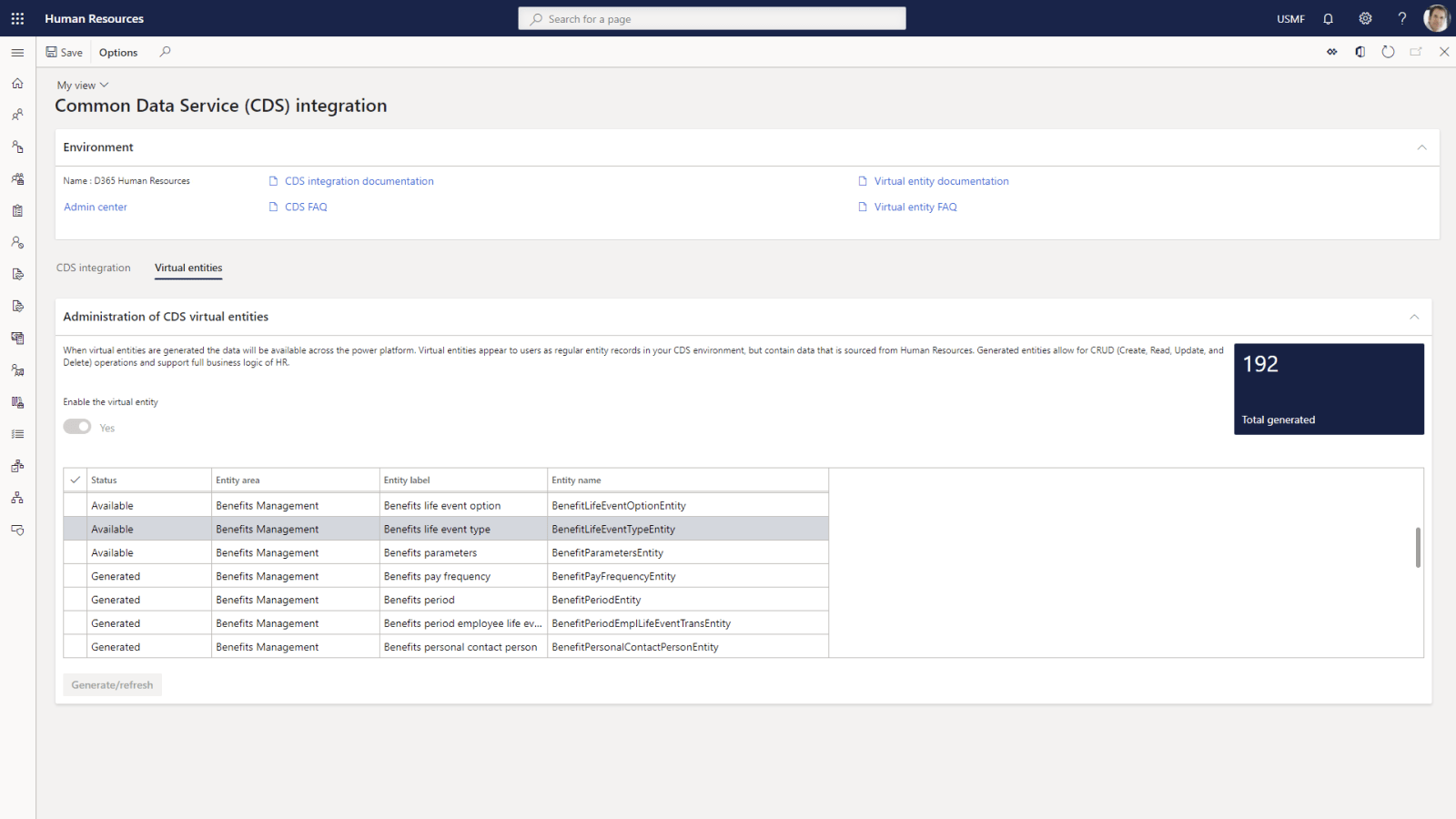The image size is (1456, 819).
Task: Open the My view dropdown
Action: [82, 85]
